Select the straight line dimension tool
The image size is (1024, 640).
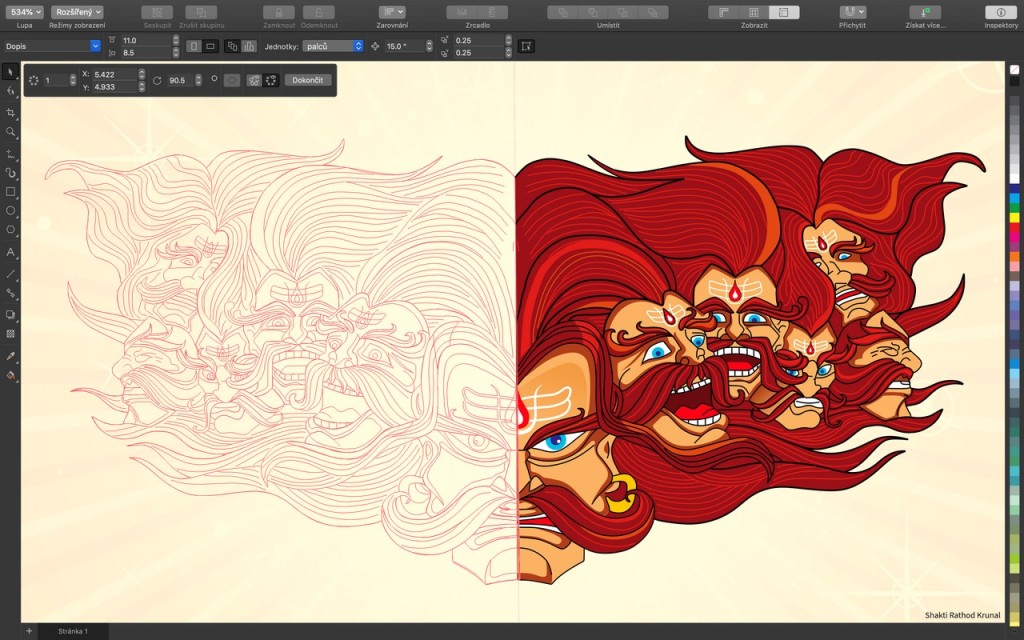(x=10, y=274)
